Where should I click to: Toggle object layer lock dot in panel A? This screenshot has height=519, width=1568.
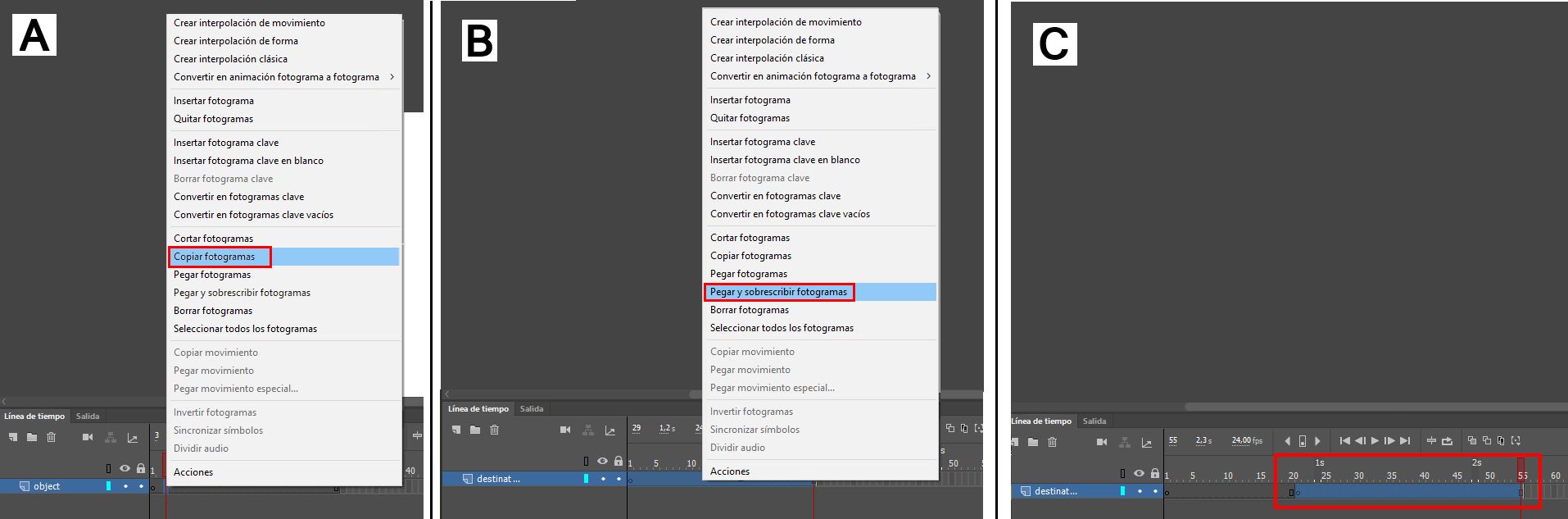point(141,486)
